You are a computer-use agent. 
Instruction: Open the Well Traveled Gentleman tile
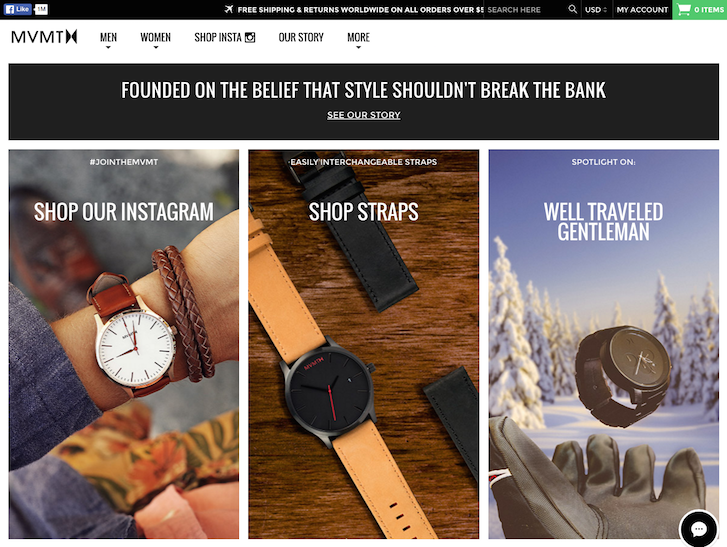pyautogui.click(x=604, y=344)
